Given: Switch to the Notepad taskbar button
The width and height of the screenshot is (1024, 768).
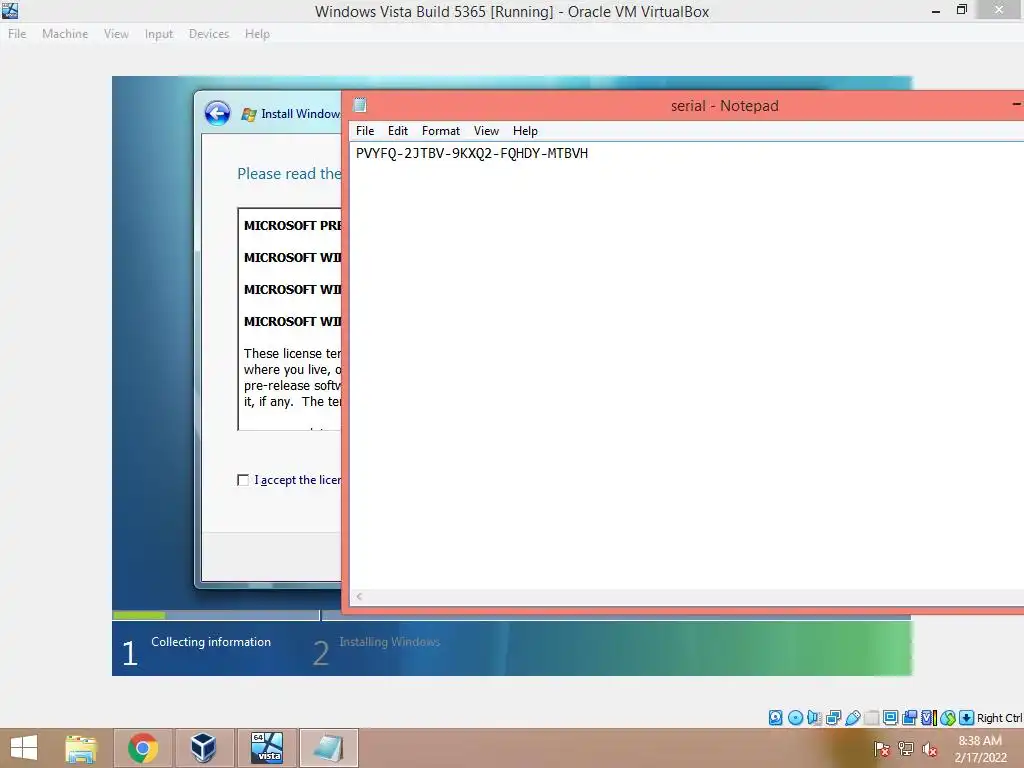Looking at the screenshot, I should click(x=328, y=748).
